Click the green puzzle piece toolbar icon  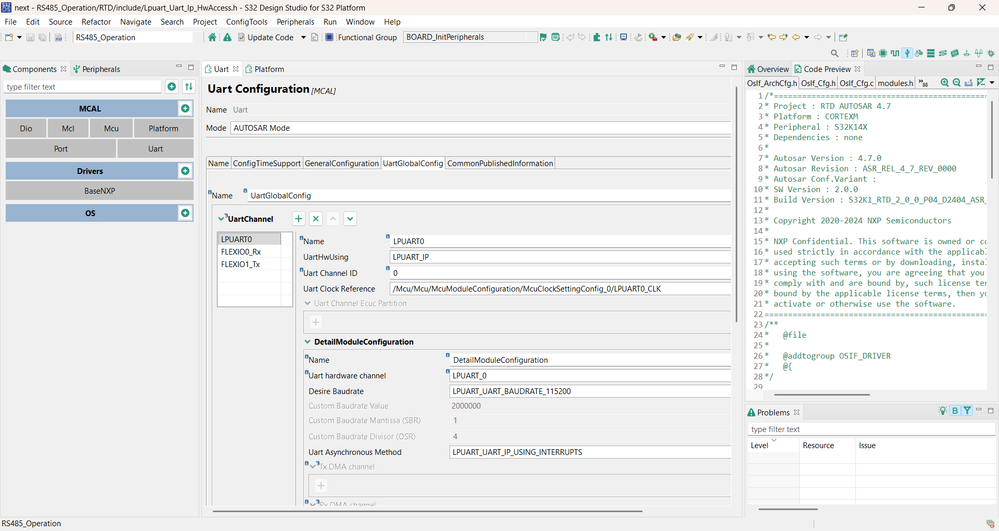coord(596,37)
